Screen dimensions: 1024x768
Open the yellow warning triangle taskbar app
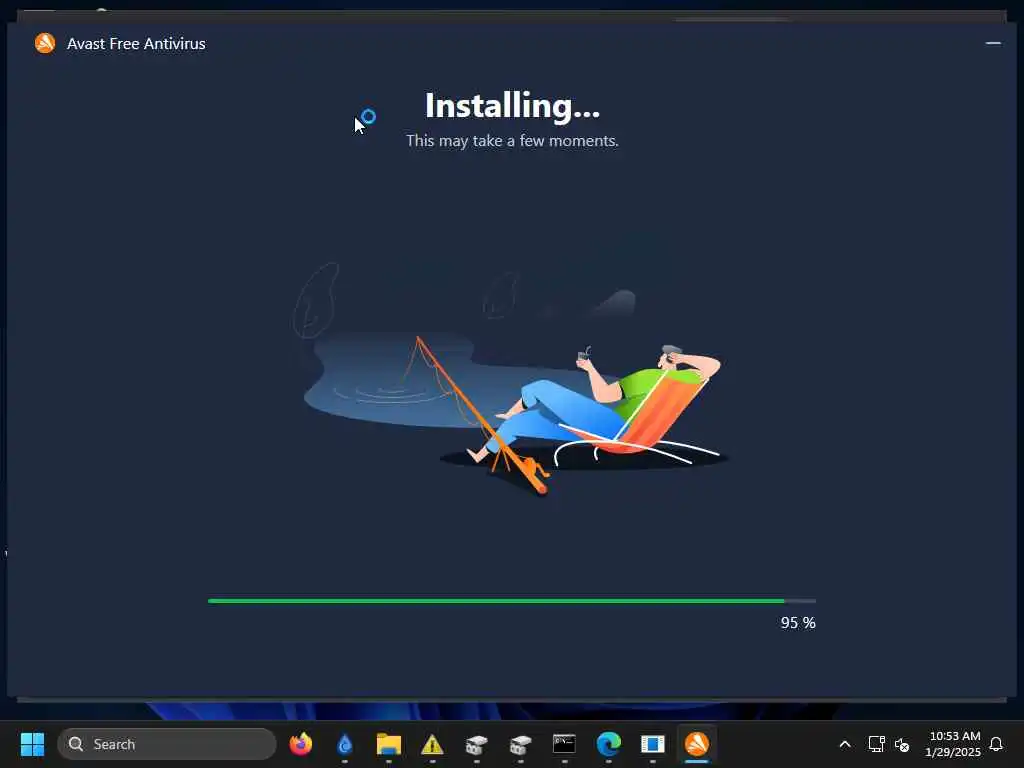point(432,744)
